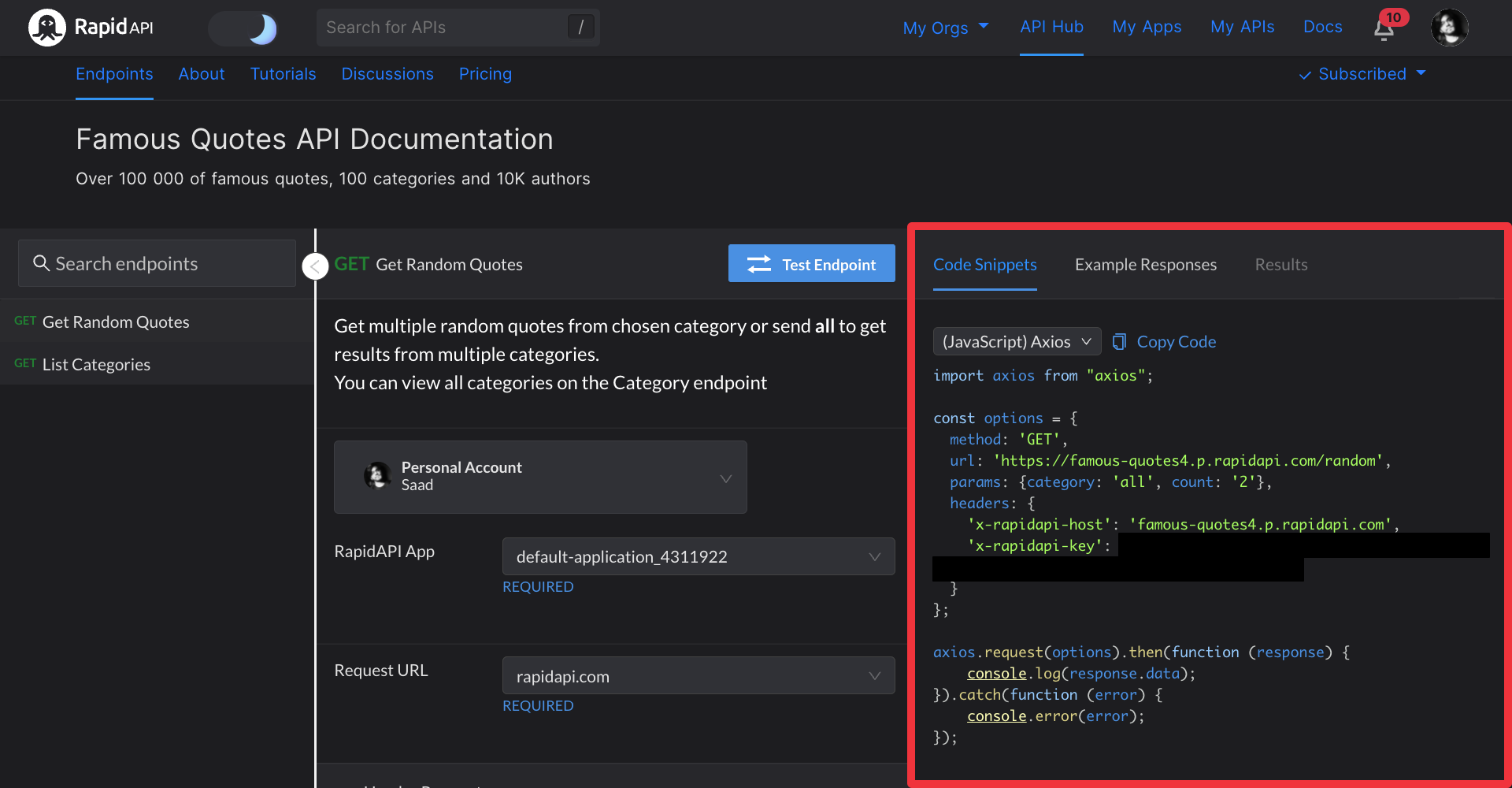Click the search magnifier icon in endpoints

[41, 263]
